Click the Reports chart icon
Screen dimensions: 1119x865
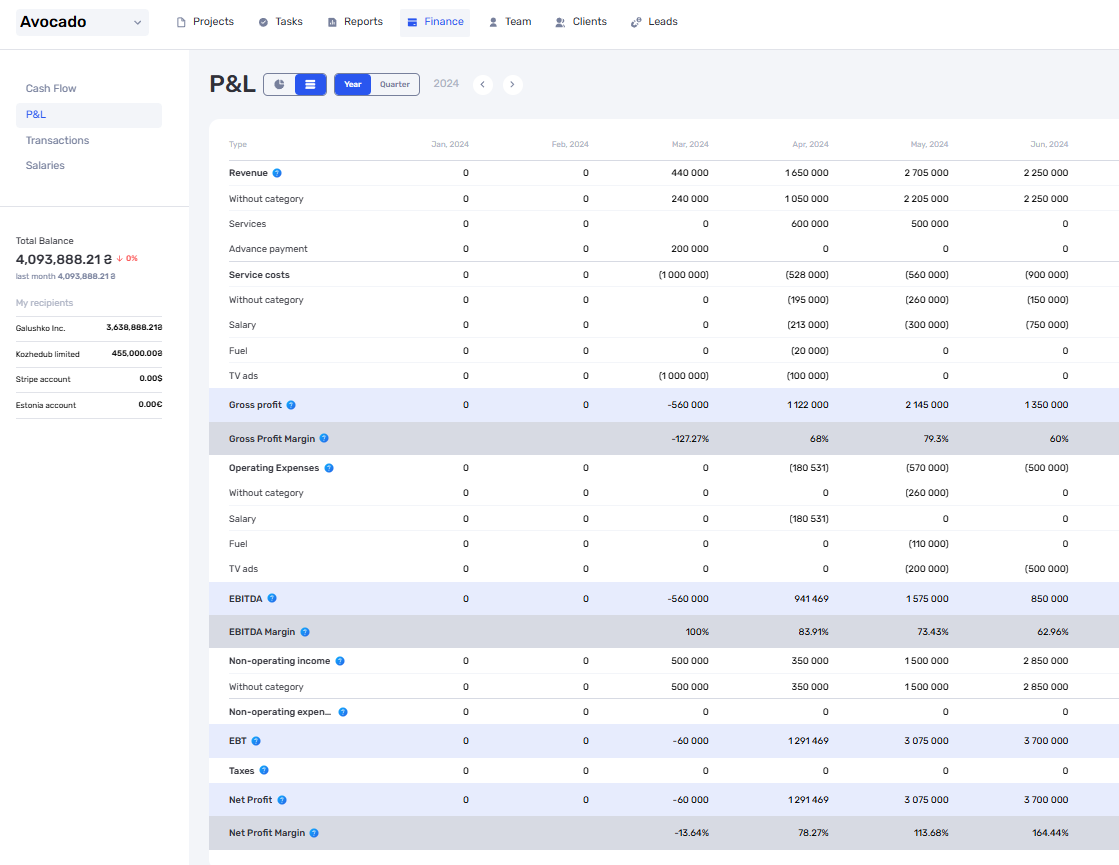coord(332,22)
